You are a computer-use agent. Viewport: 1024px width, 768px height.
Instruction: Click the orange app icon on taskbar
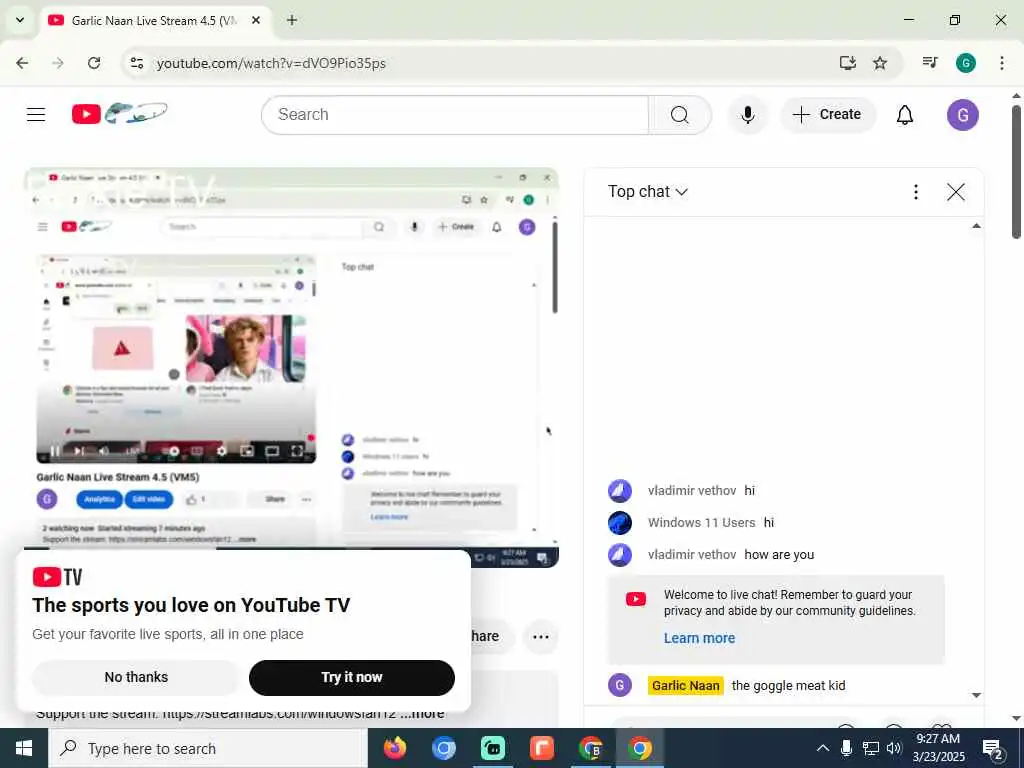click(541, 748)
